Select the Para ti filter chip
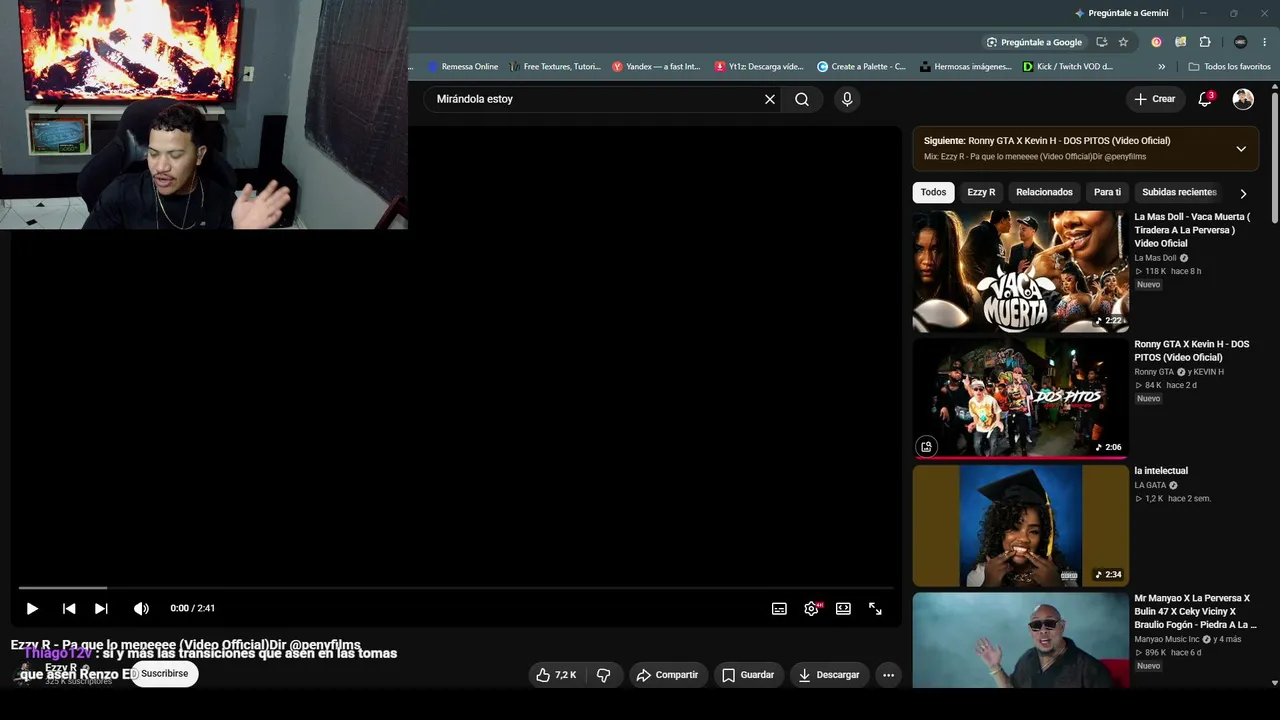 click(1107, 192)
